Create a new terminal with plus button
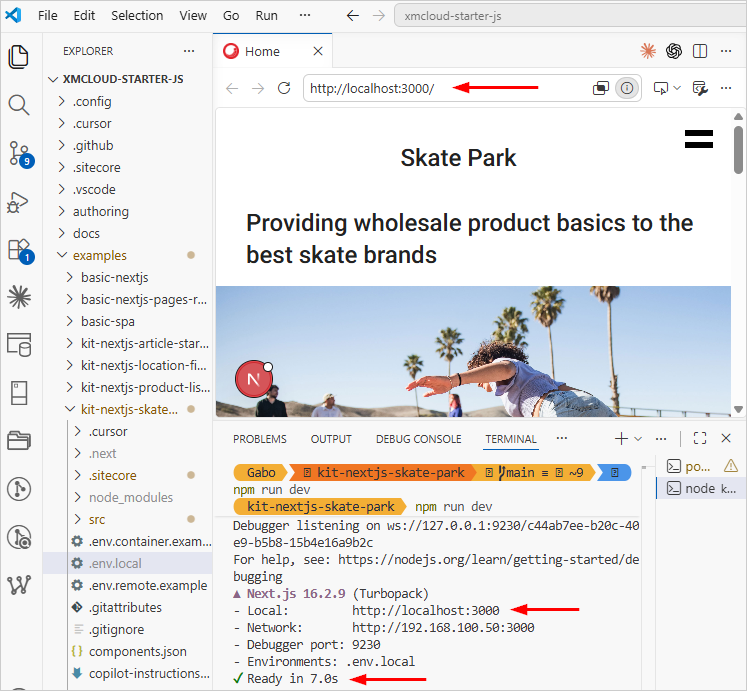 621,438
